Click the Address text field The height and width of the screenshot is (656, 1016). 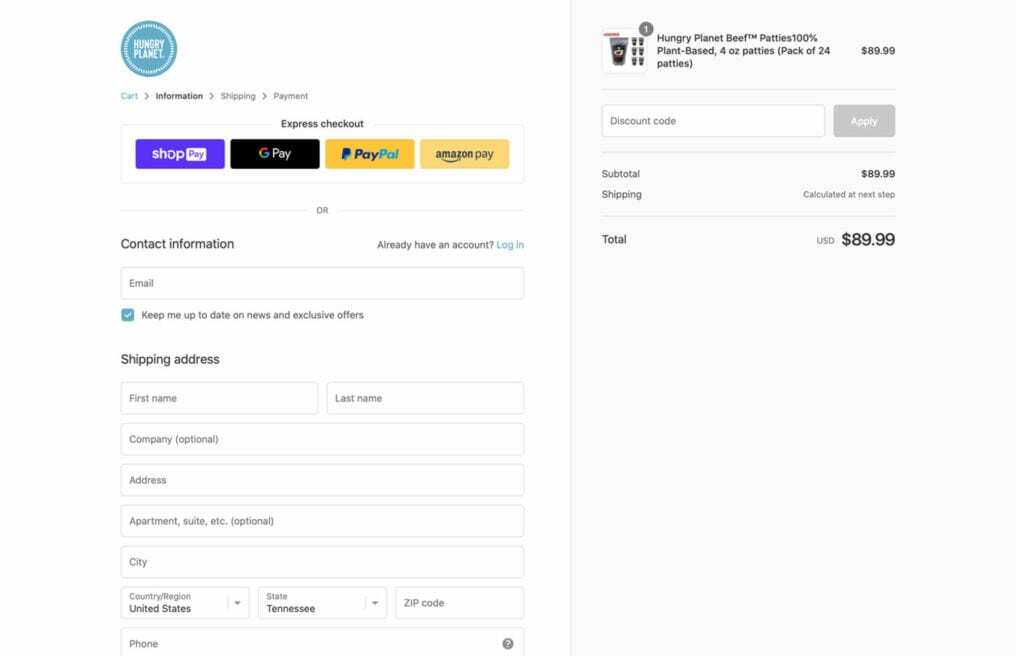point(322,480)
